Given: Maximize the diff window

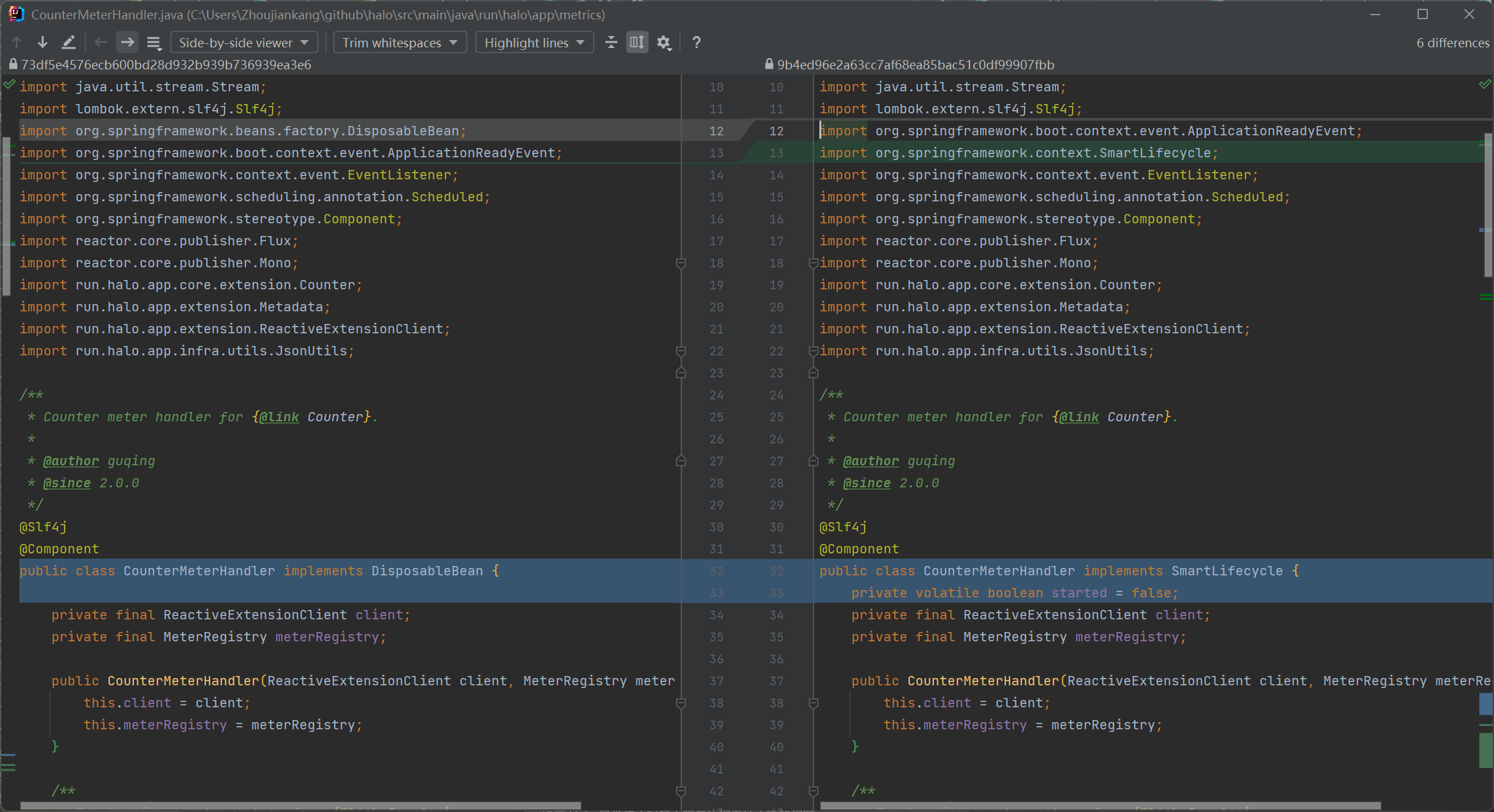Looking at the screenshot, I should coord(1423,14).
